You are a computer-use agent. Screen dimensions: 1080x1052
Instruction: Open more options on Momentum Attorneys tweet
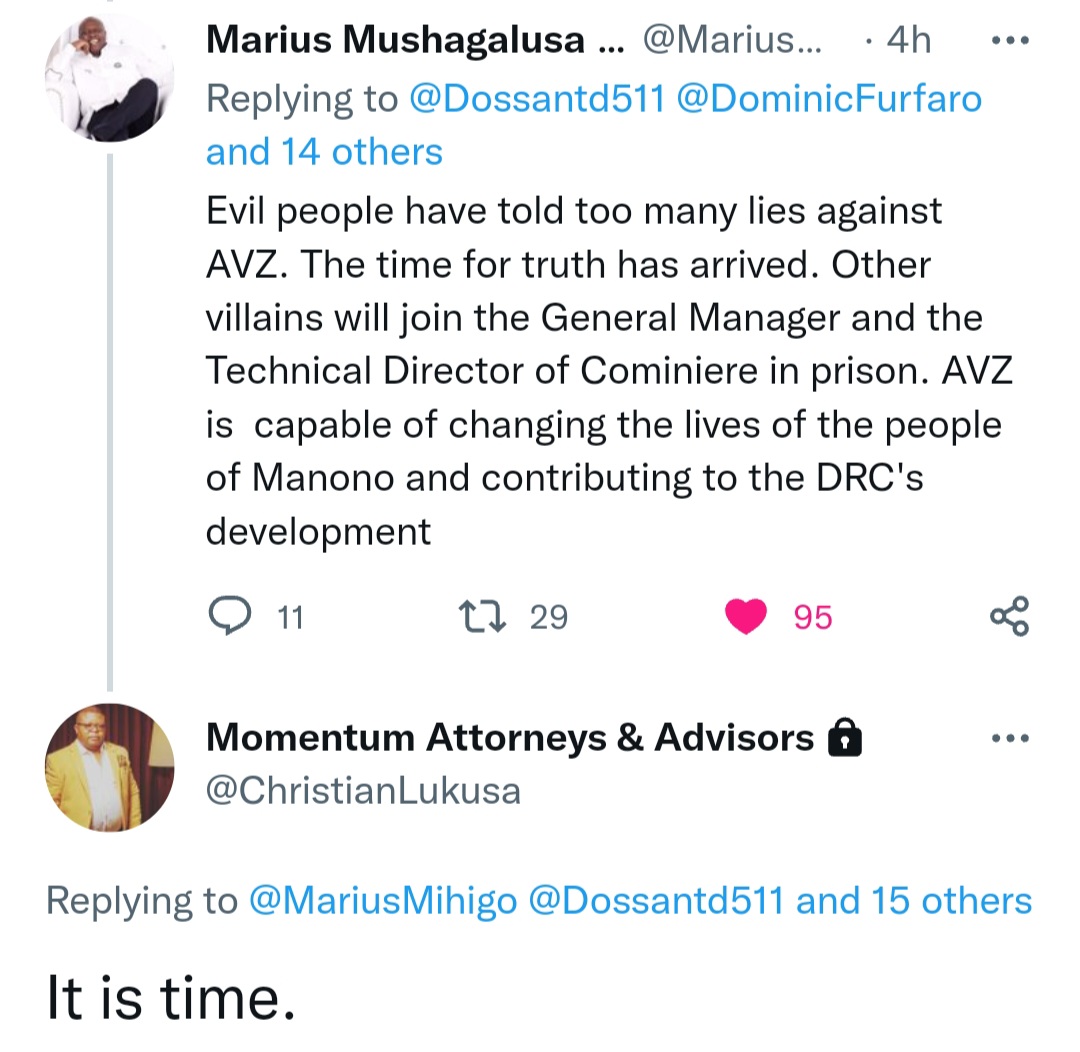click(x=1008, y=740)
